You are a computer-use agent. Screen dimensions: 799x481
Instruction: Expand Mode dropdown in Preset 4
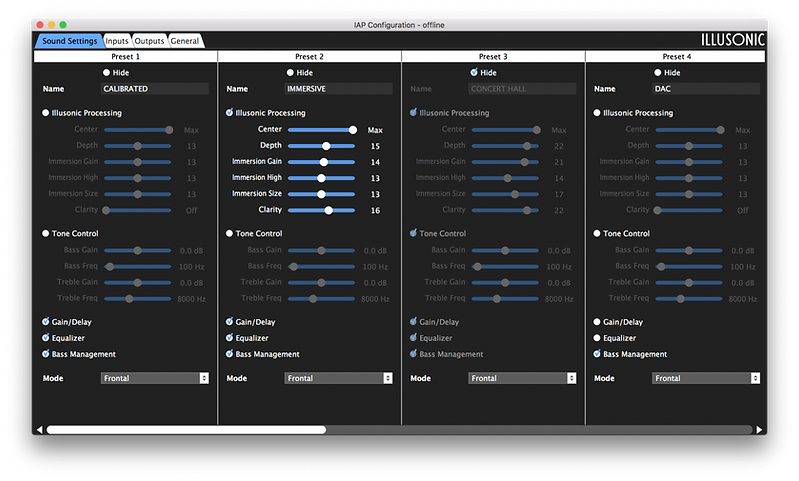707,378
